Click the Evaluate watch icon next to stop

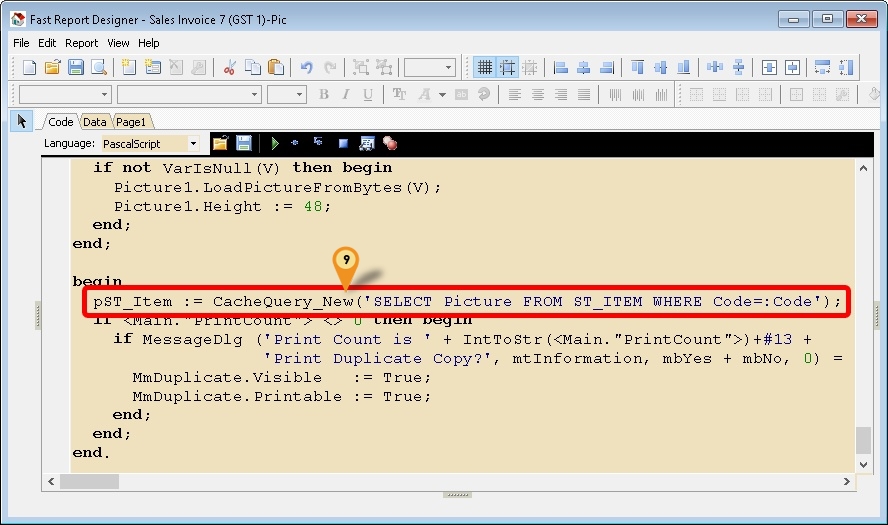click(x=366, y=144)
